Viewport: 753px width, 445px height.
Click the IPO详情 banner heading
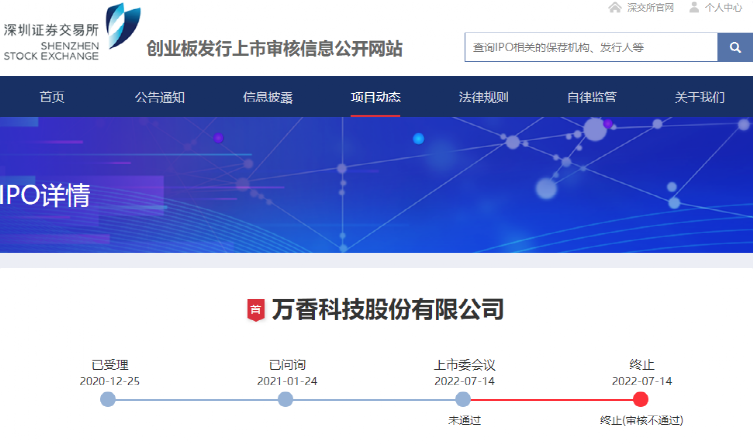point(45,195)
